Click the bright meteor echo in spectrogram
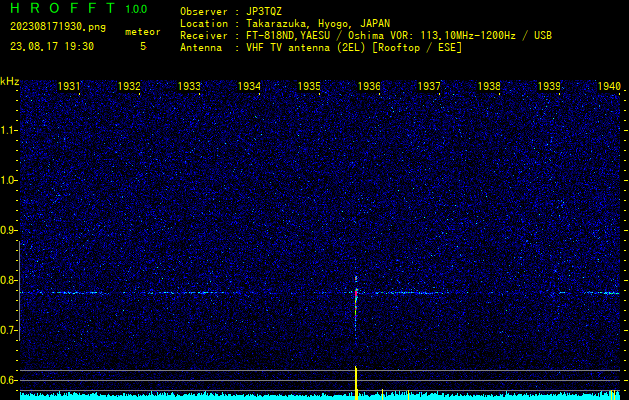Viewport: 629px width, 400px height. tap(356, 293)
